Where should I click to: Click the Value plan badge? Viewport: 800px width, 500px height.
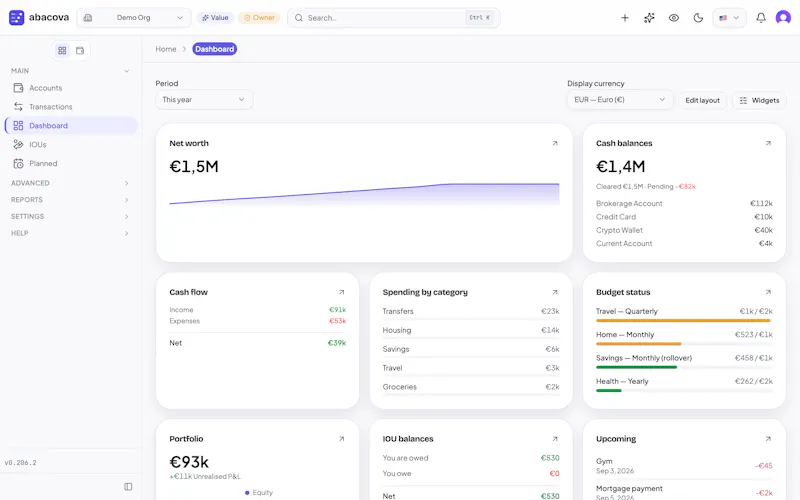click(215, 18)
